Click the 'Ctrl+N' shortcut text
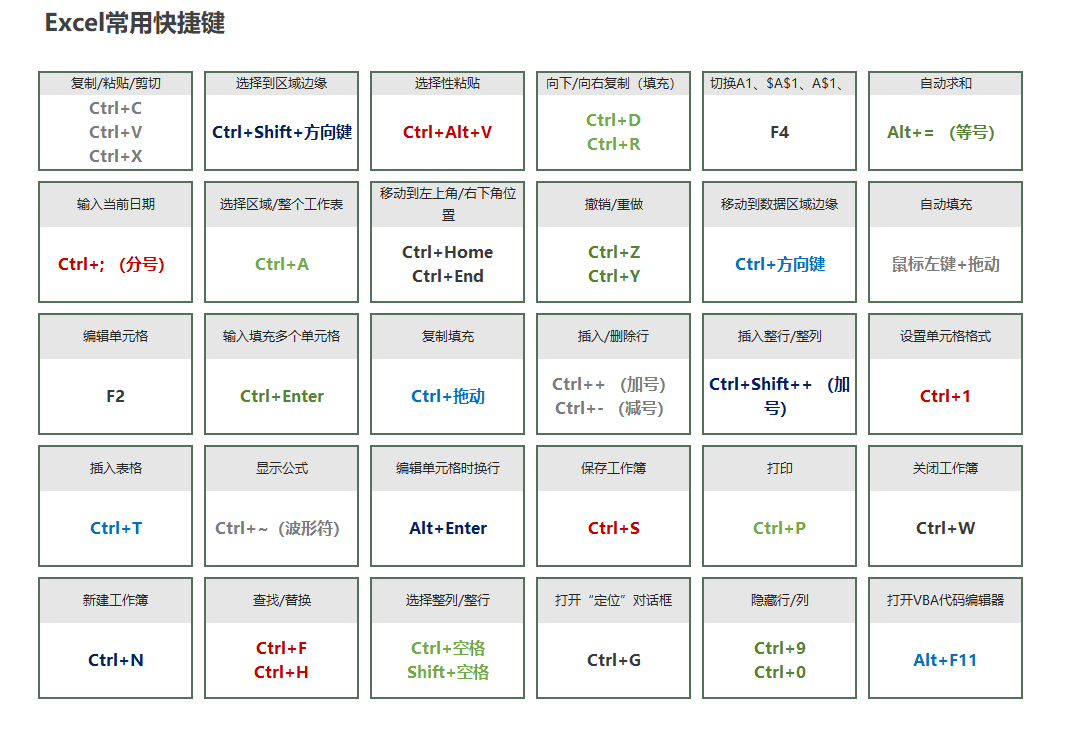Screen dimensions: 1081x730 tap(116, 660)
